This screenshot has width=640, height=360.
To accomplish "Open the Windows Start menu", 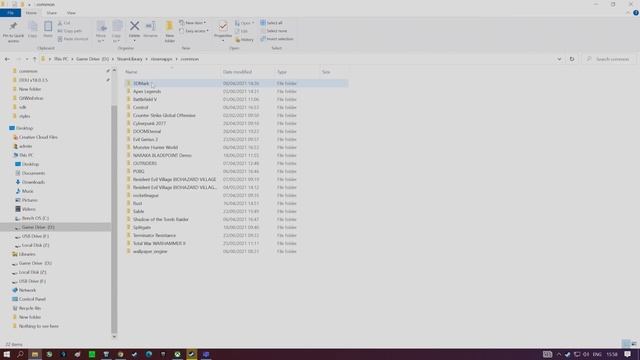I will click(x=7, y=354).
